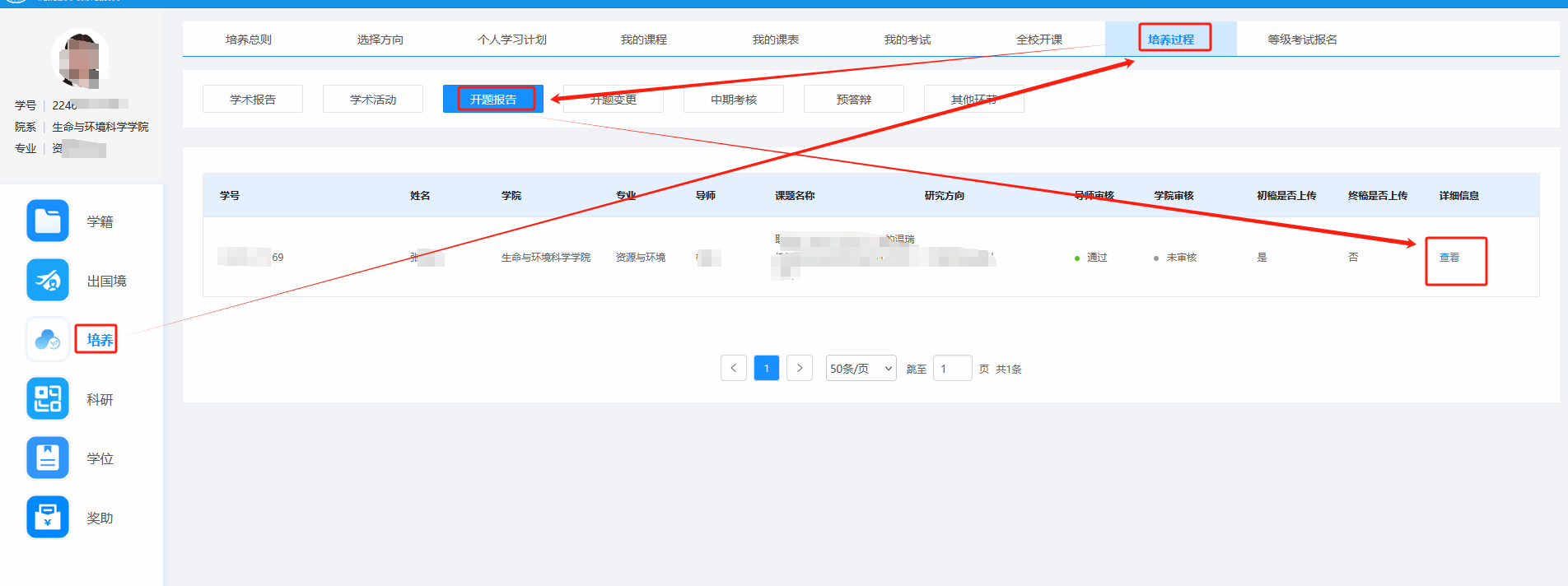
Task: Click 查看 link for detailed info
Action: (1449, 258)
